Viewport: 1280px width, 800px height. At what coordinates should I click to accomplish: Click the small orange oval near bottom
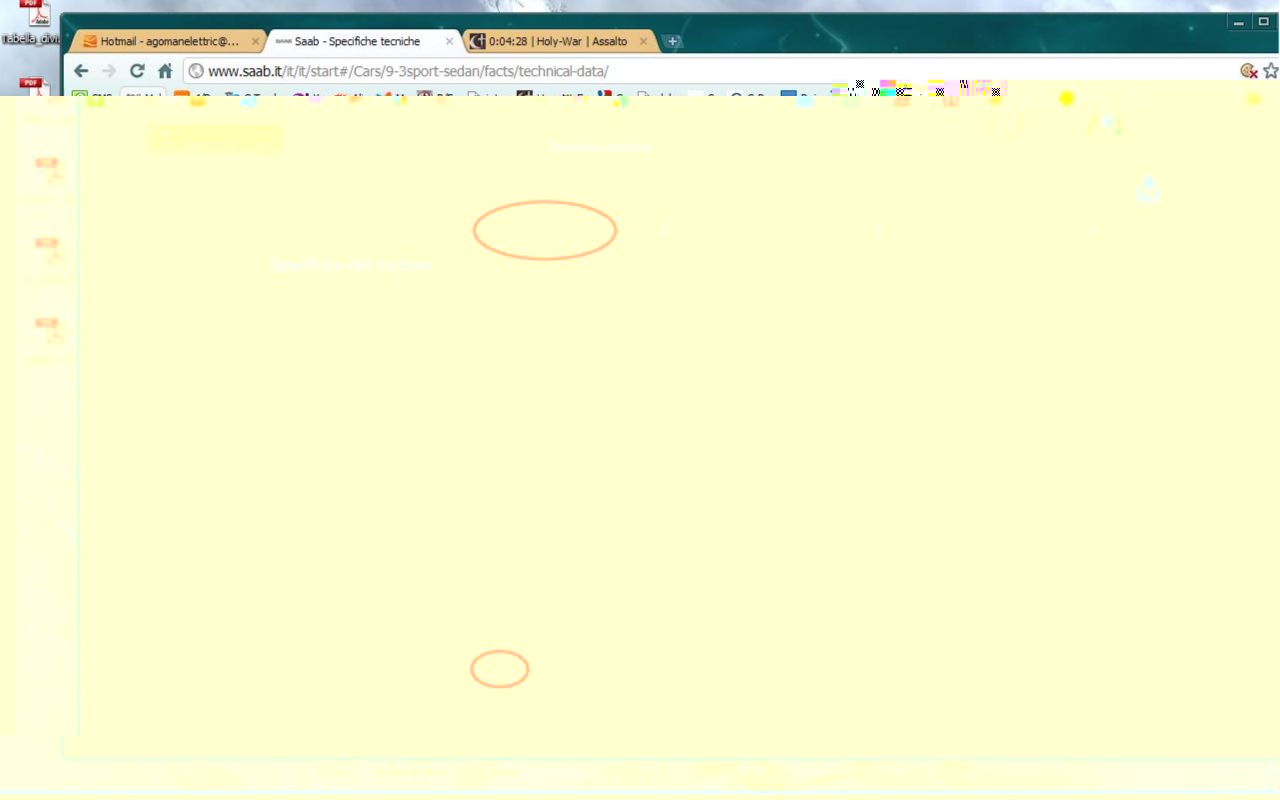pyautogui.click(x=499, y=669)
